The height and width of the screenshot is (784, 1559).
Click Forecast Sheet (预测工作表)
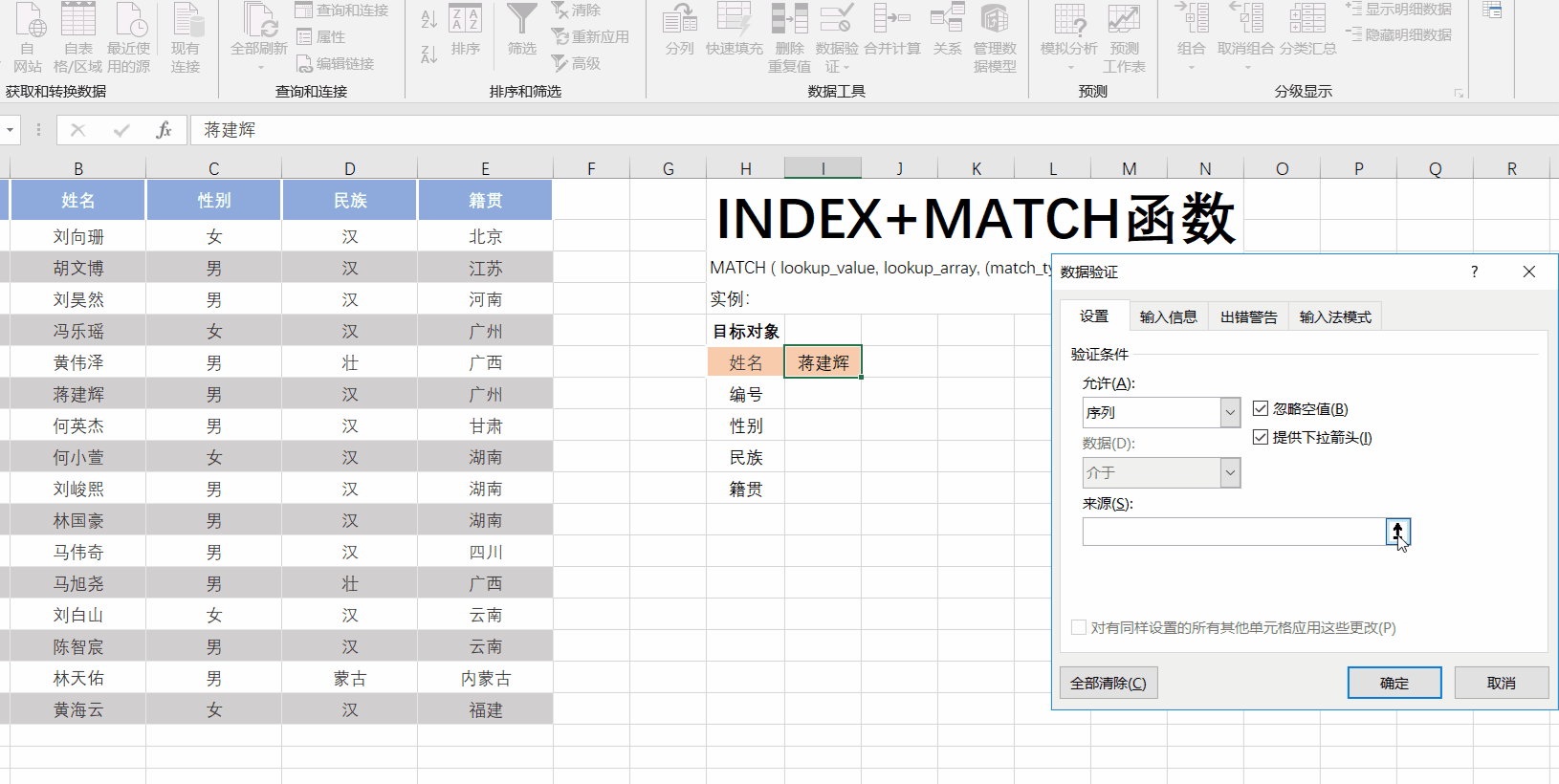click(x=1124, y=38)
